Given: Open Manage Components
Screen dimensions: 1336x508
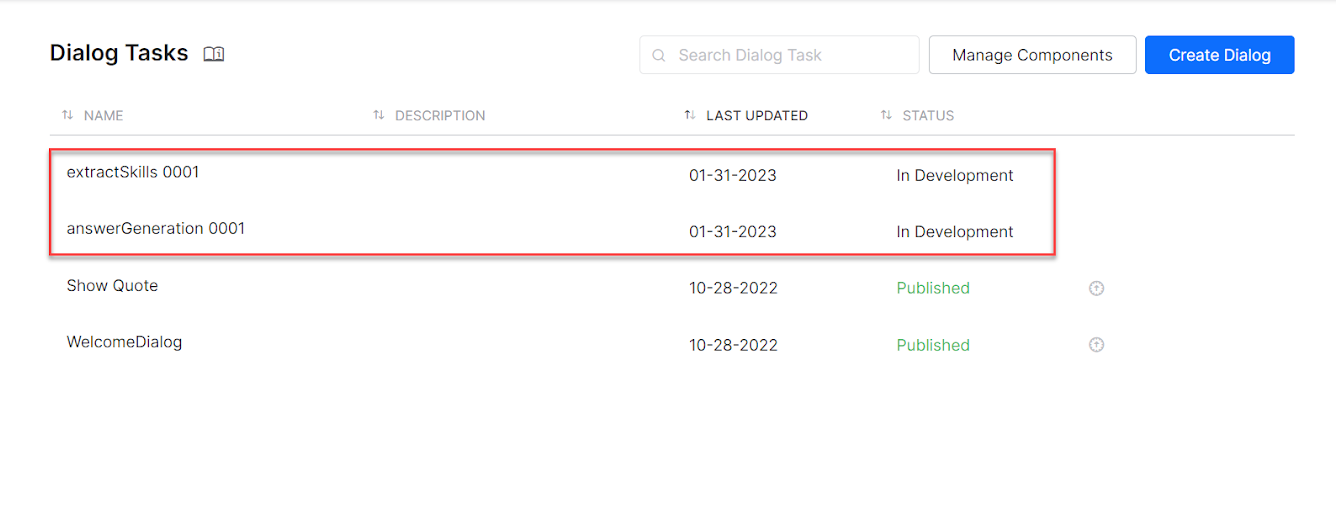Looking at the screenshot, I should click(x=1032, y=56).
